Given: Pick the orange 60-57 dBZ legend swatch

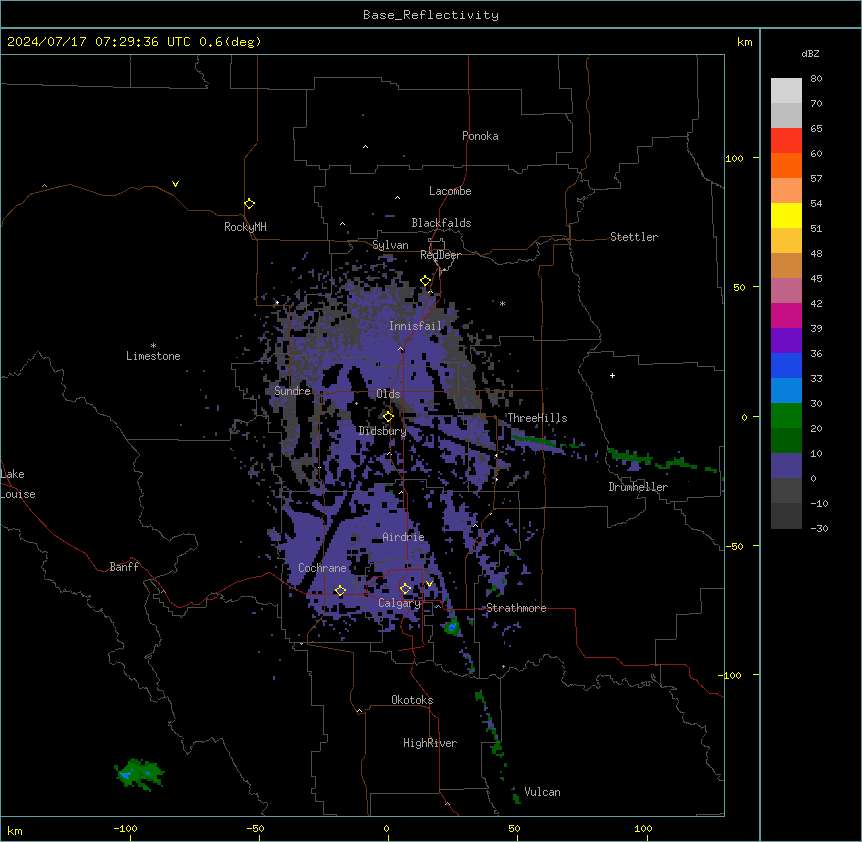Looking at the screenshot, I should (x=786, y=165).
